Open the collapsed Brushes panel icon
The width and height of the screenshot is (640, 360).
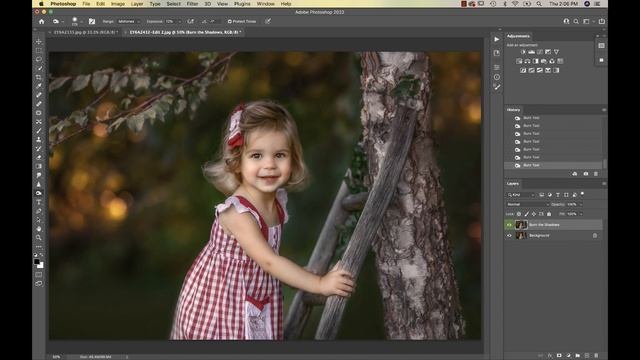point(497,87)
